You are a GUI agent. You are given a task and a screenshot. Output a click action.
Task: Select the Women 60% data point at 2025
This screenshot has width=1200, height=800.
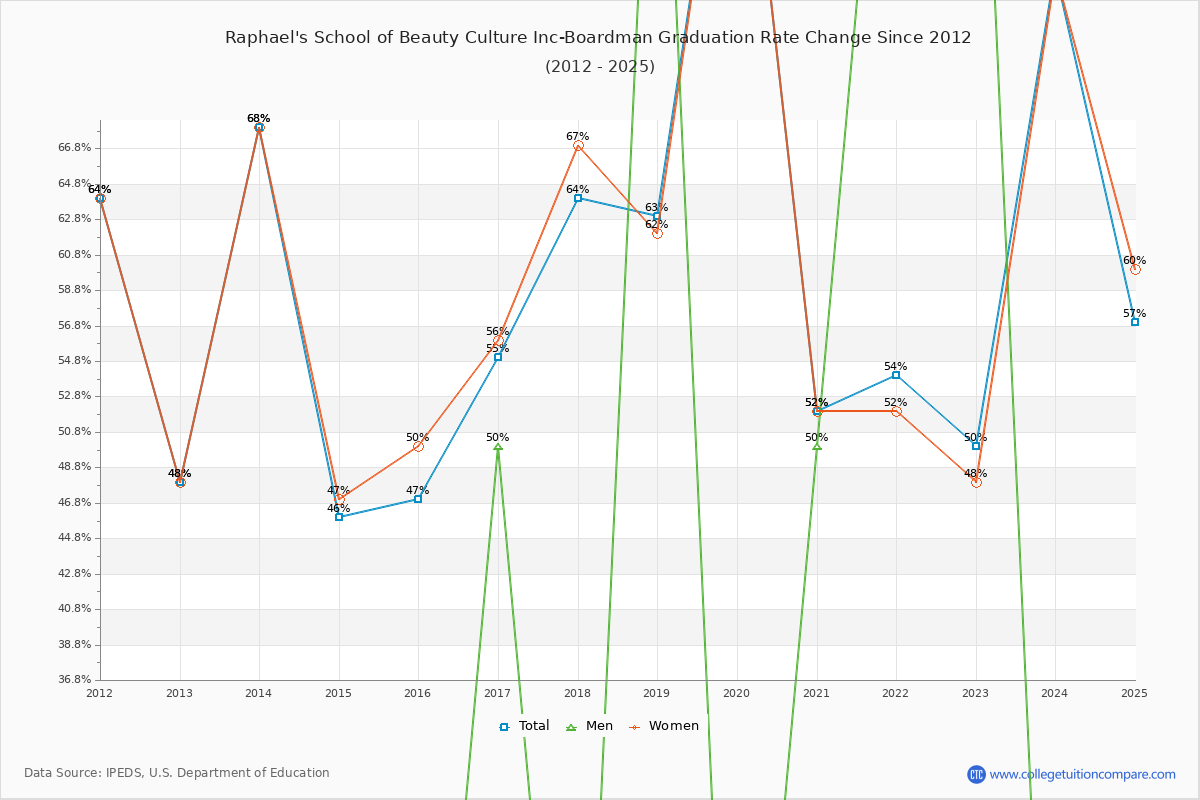point(1135,269)
